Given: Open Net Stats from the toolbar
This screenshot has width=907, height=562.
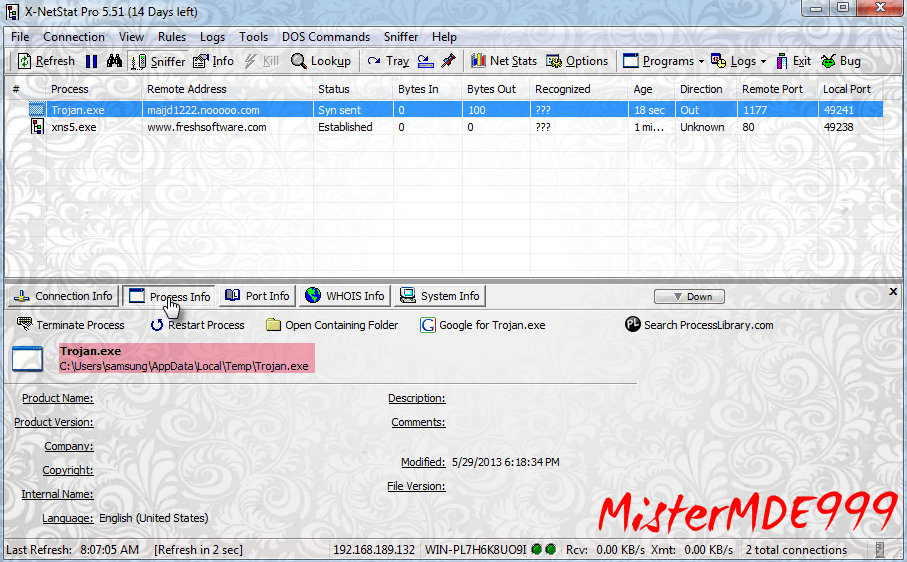Looking at the screenshot, I should click(x=503, y=61).
